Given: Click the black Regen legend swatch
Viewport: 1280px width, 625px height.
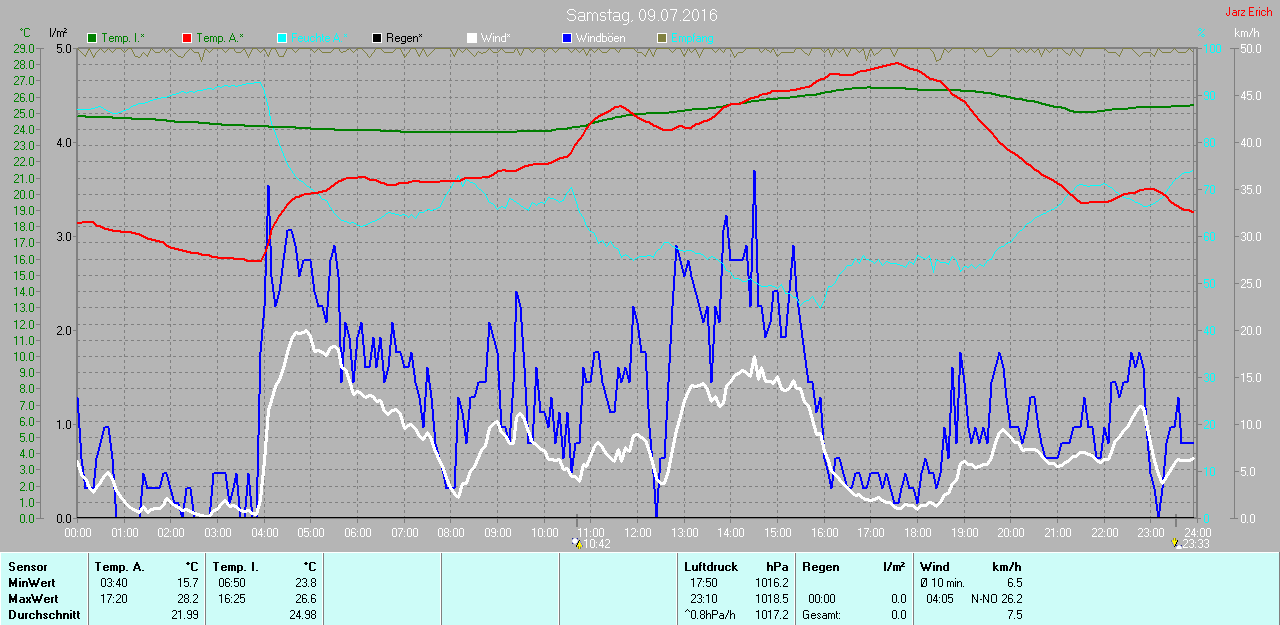Looking at the screenshot, I should (x=377, y=38).
